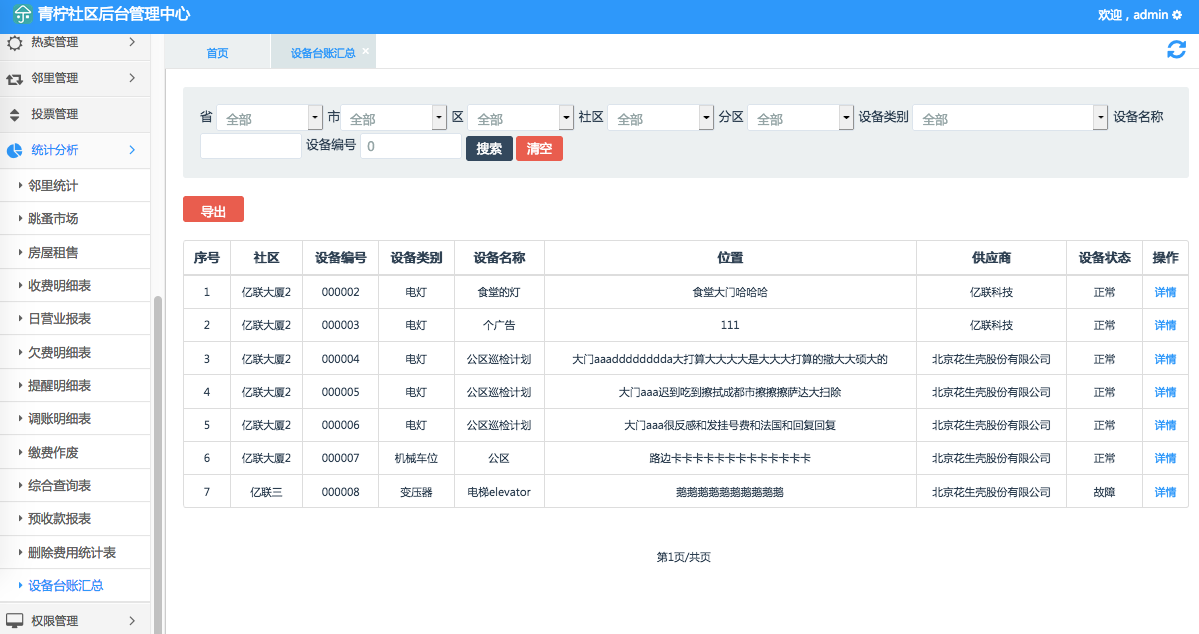This screenshot has height=634, width=1199.
Task: Open 详情 for device 000008
Action: tap(1165, 492)
